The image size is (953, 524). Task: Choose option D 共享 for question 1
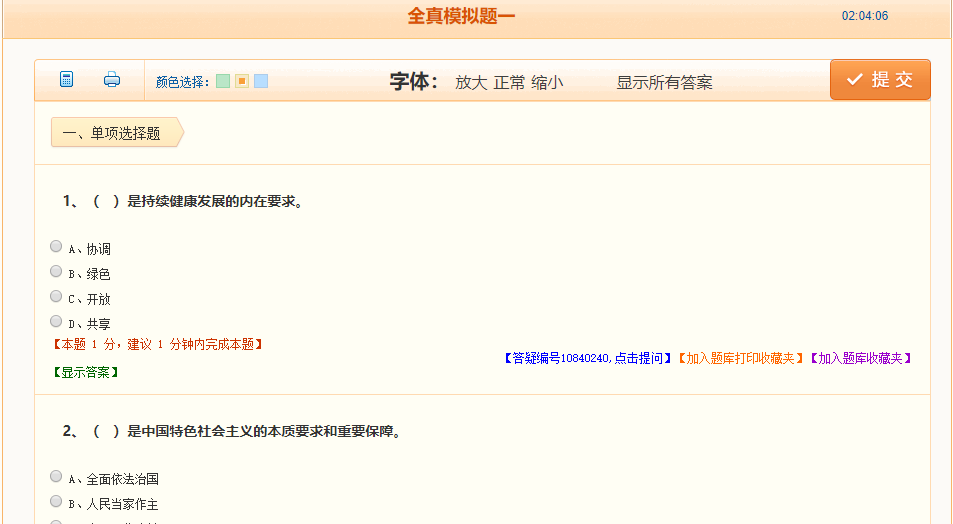[56, 321]
